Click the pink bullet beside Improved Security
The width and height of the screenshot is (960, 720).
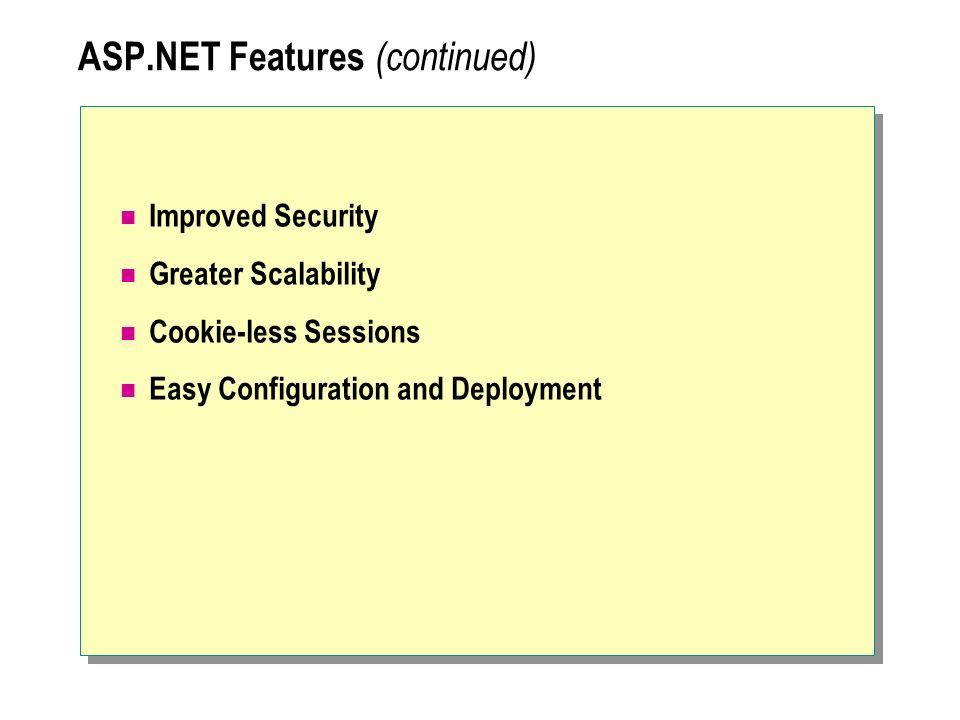pyautogui.click(x=128, y=217)
